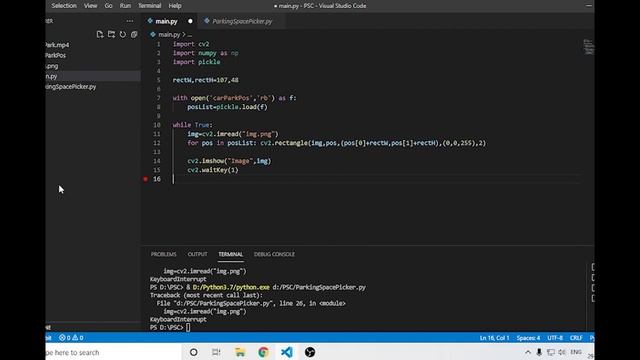The width and height of the screenshot is (640, 360).
Task: Open File Explorer from the taskbar
Action: pos(240,352)
